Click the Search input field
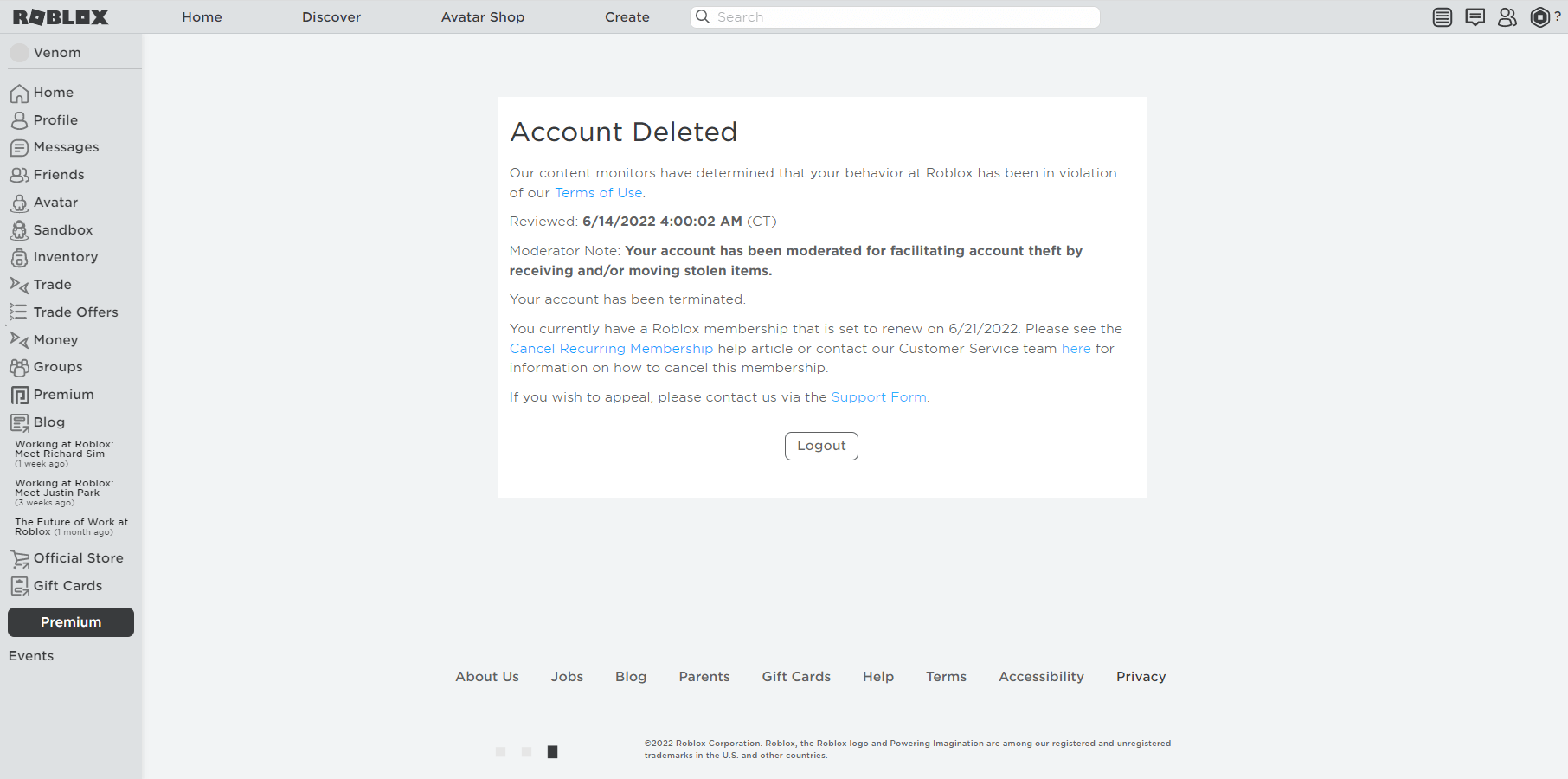Viewport: 1568px width, 779px height. coord(895,17)
